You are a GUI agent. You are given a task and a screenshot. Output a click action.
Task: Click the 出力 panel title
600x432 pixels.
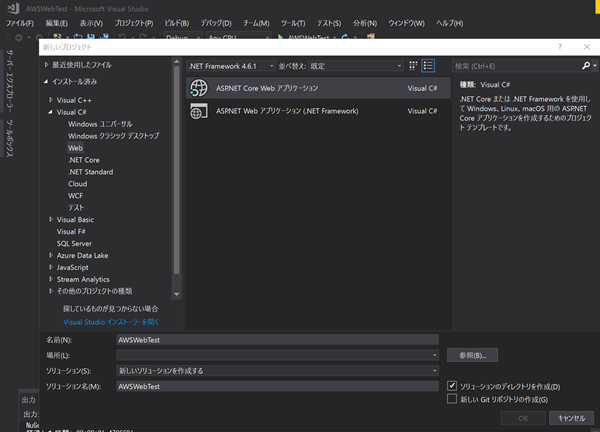pos(29,400)
